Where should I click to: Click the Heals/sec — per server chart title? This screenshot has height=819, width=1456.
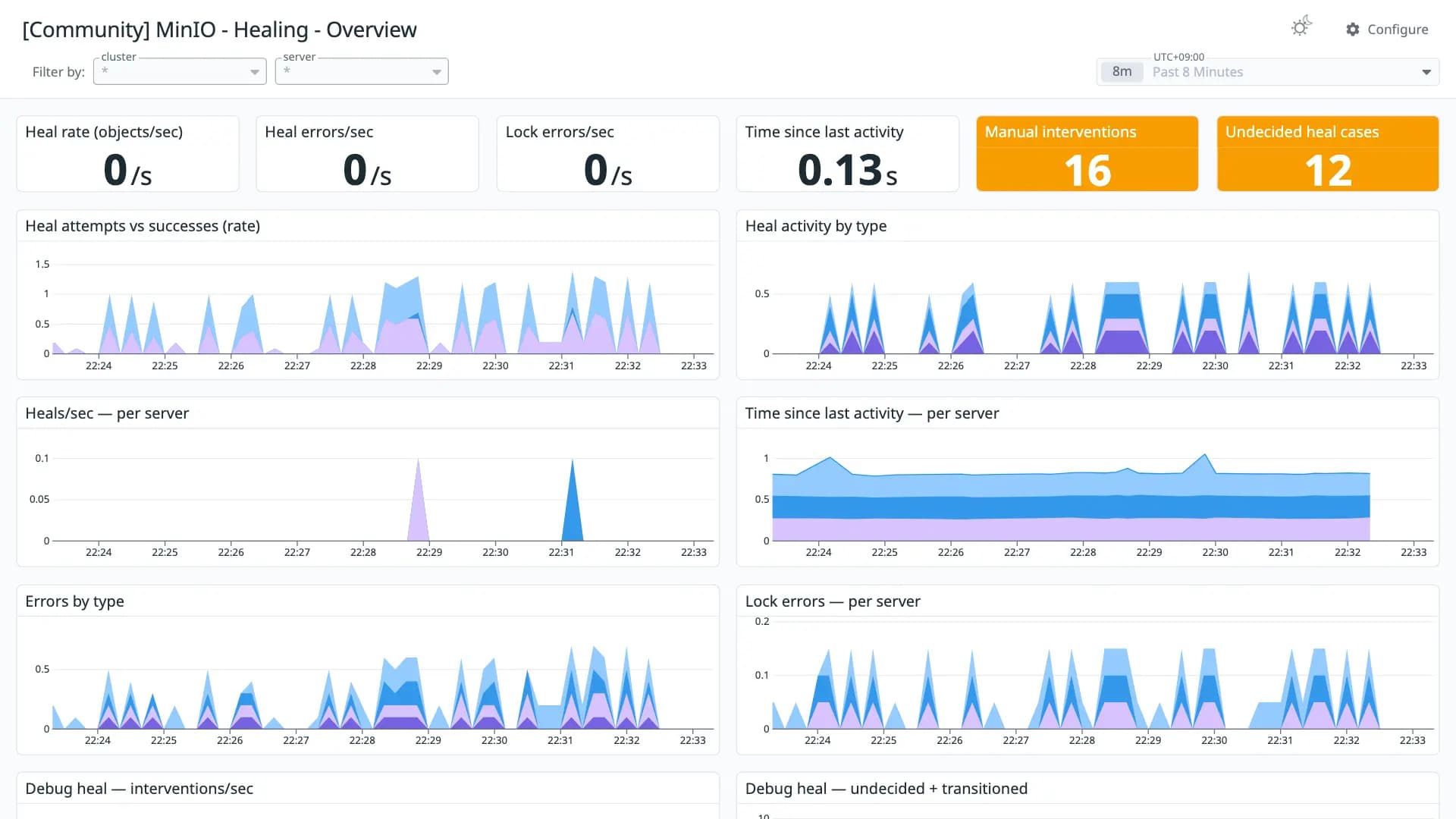tap(107, 413)
